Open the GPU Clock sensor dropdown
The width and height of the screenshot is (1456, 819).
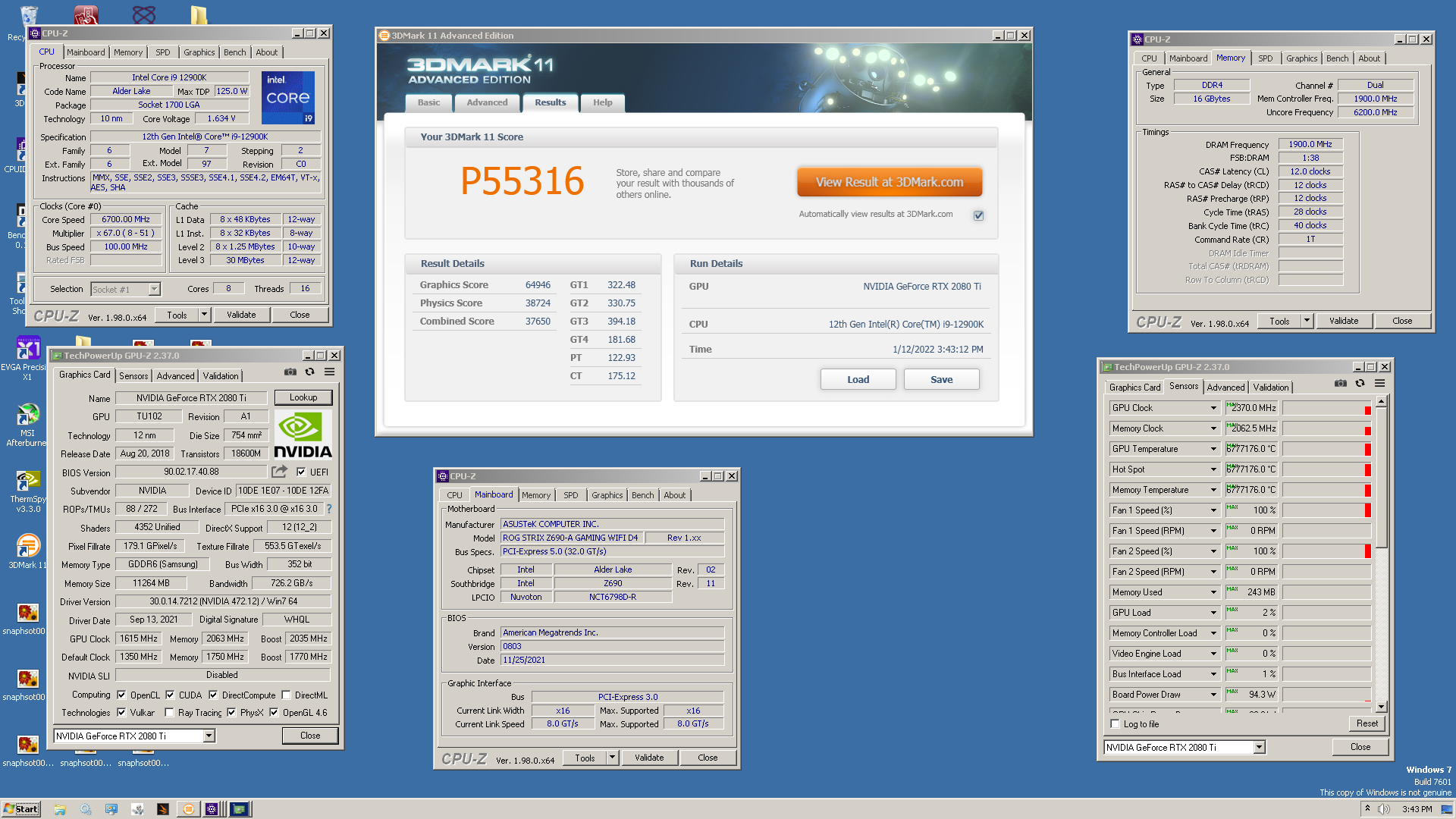(x=1213, y=408)
